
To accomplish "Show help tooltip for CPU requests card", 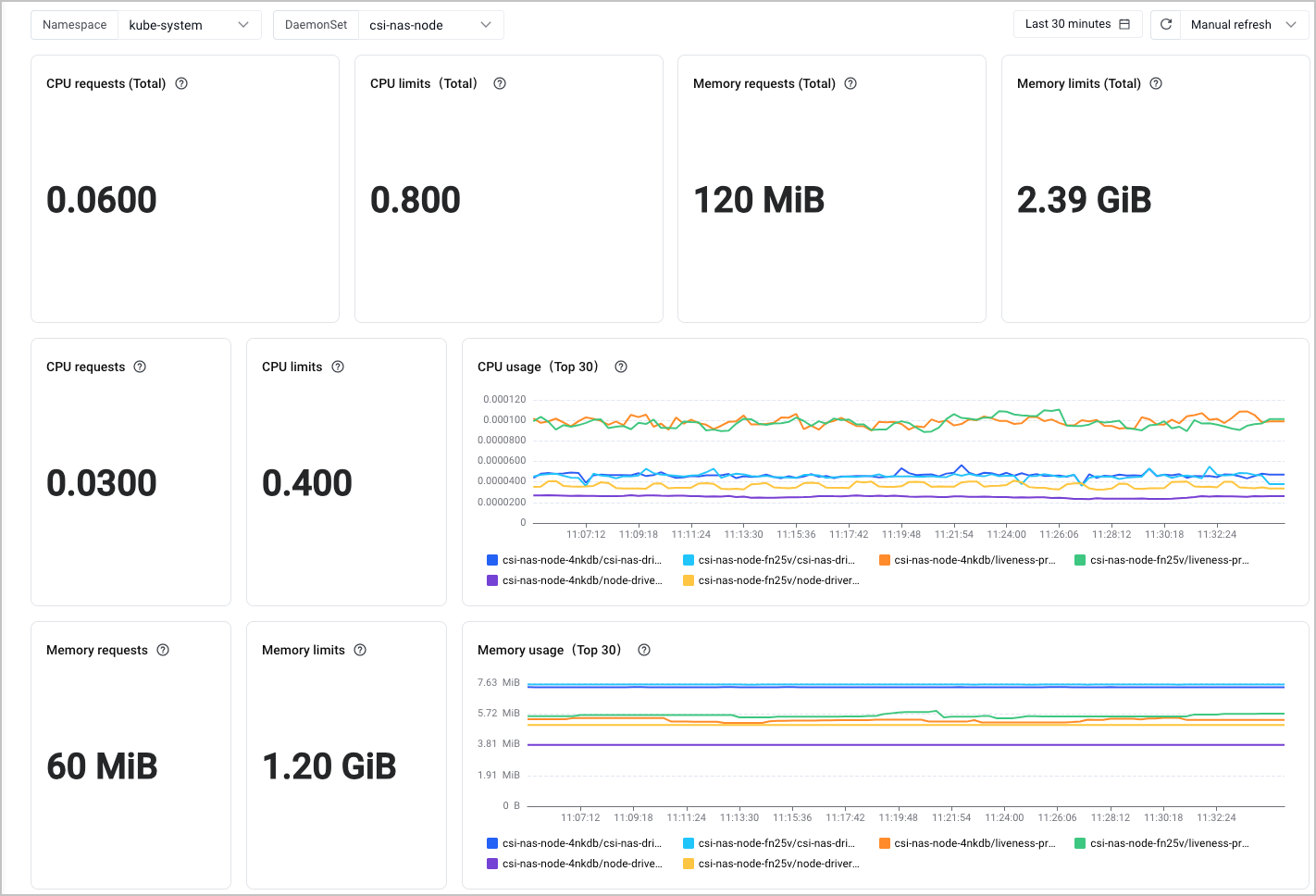I will (140, 367).
